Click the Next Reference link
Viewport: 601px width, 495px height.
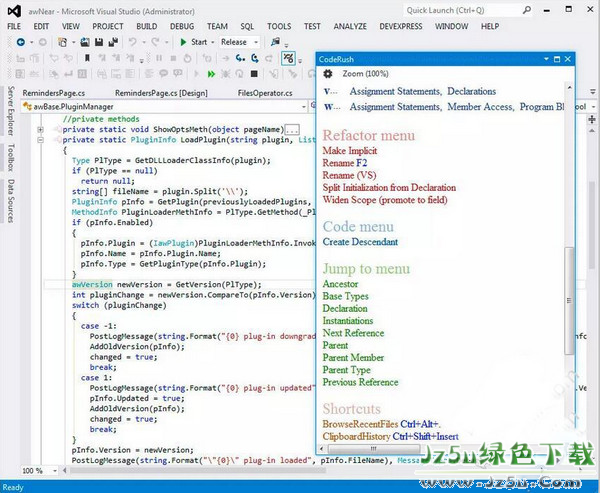click(x=353, y=333)
